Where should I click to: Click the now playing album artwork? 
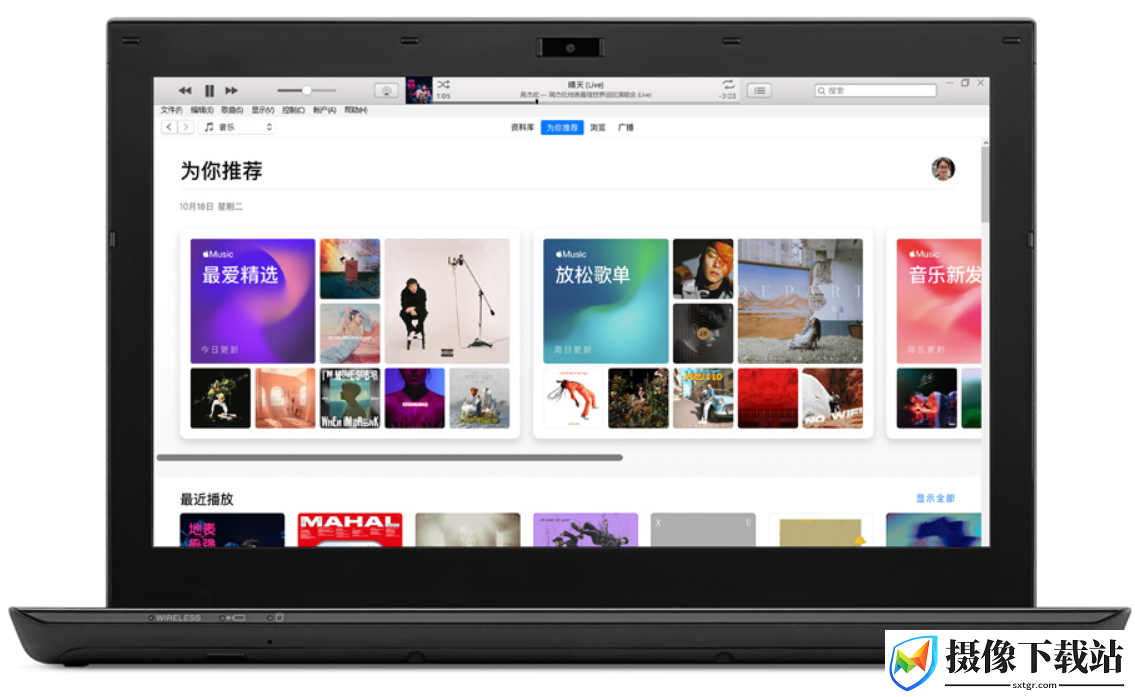pyautogui.click(x=419, y=90)
